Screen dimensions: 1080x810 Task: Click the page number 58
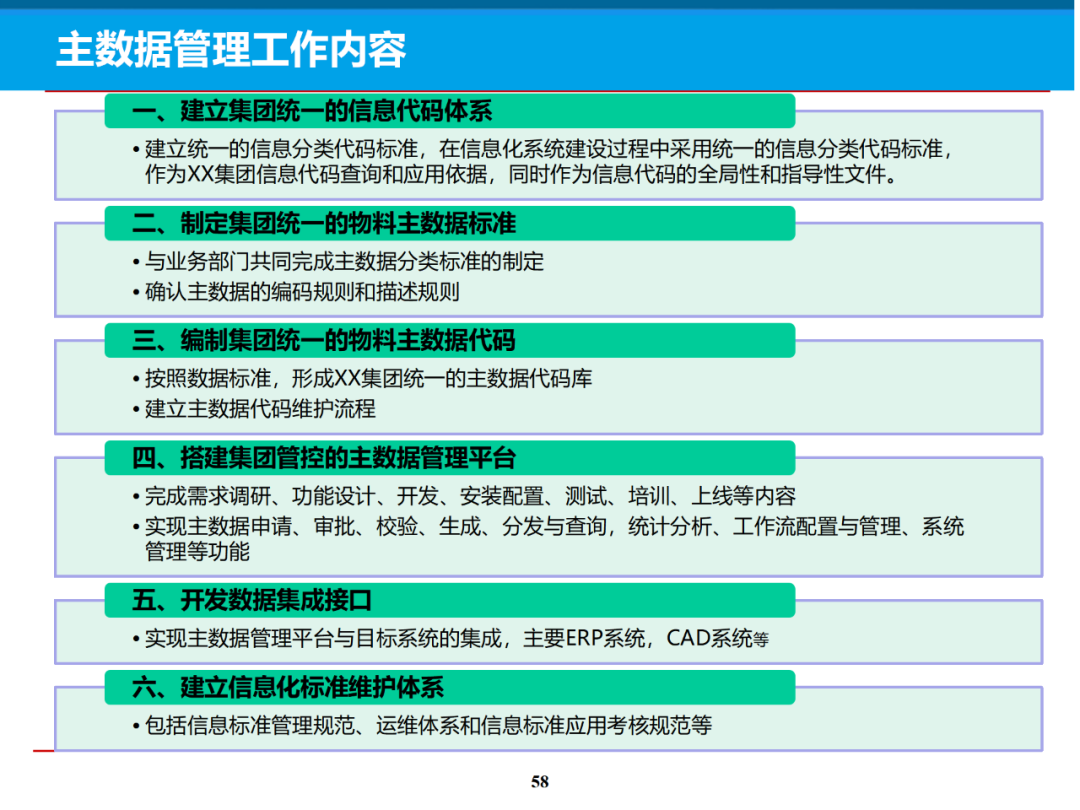tap(540, 782)
